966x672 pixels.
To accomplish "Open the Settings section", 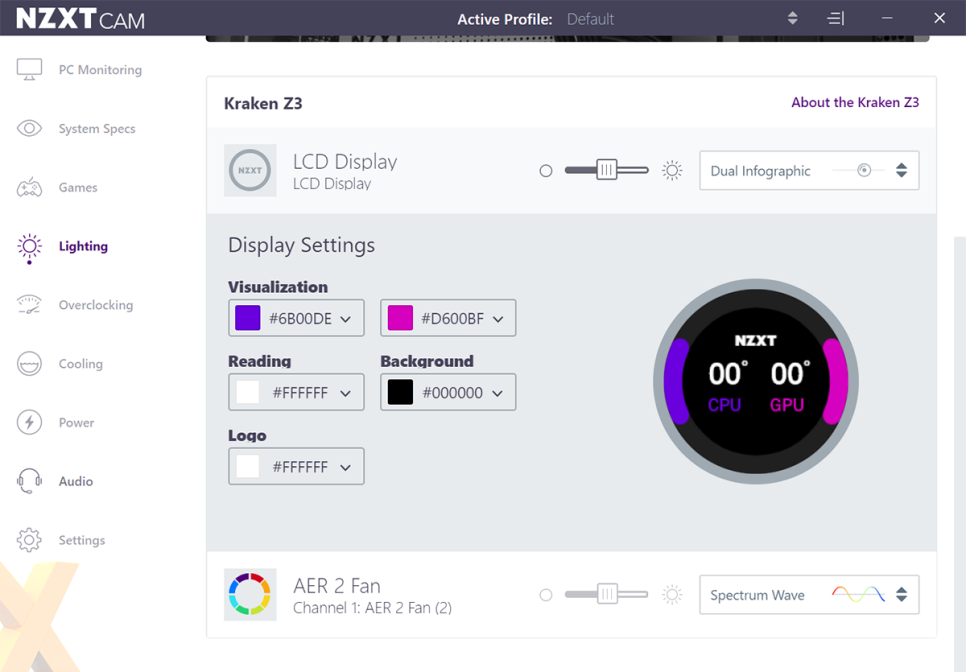I will 81,540.
